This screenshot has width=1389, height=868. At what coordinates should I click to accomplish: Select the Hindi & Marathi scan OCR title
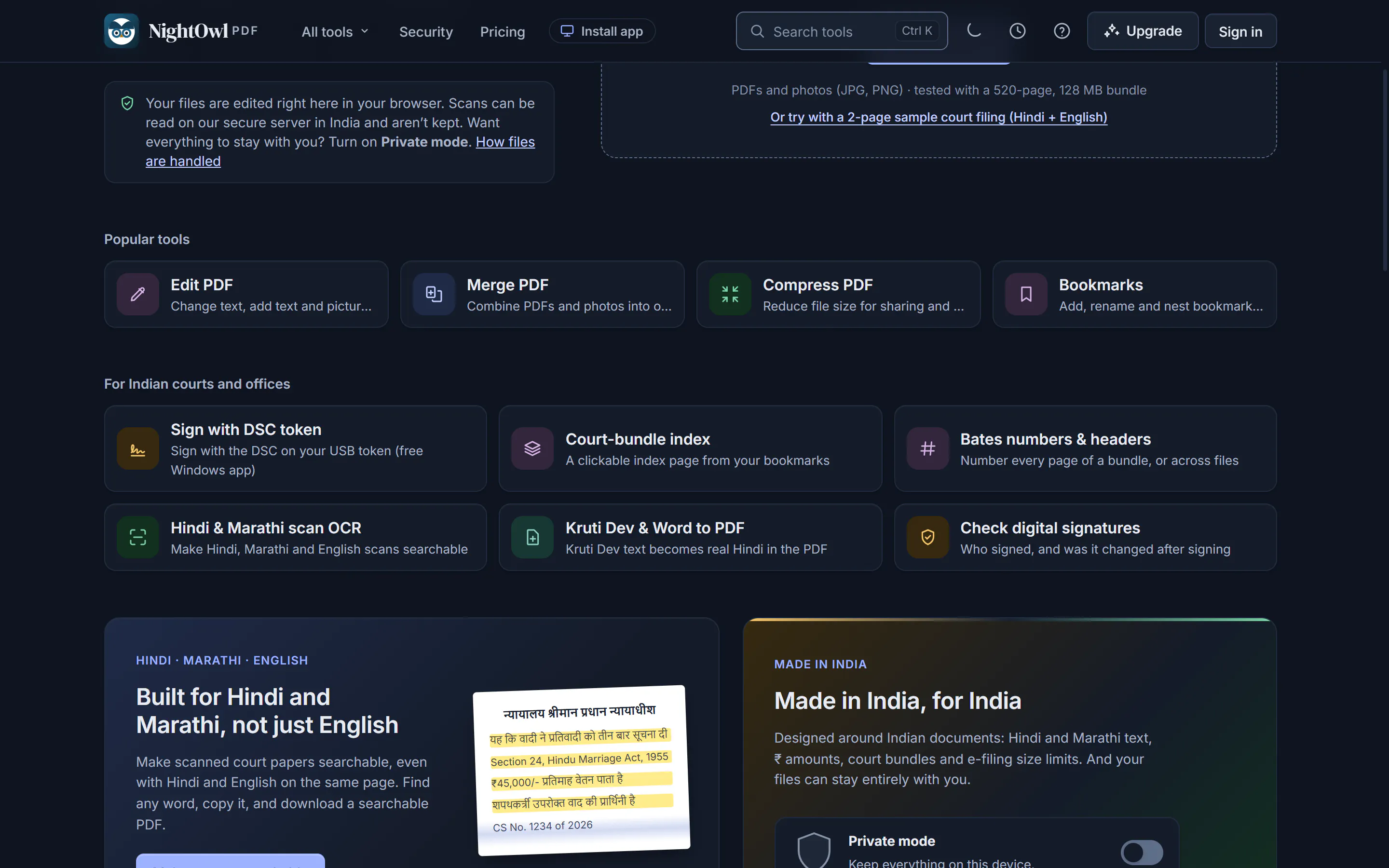(x=266, y=528)
